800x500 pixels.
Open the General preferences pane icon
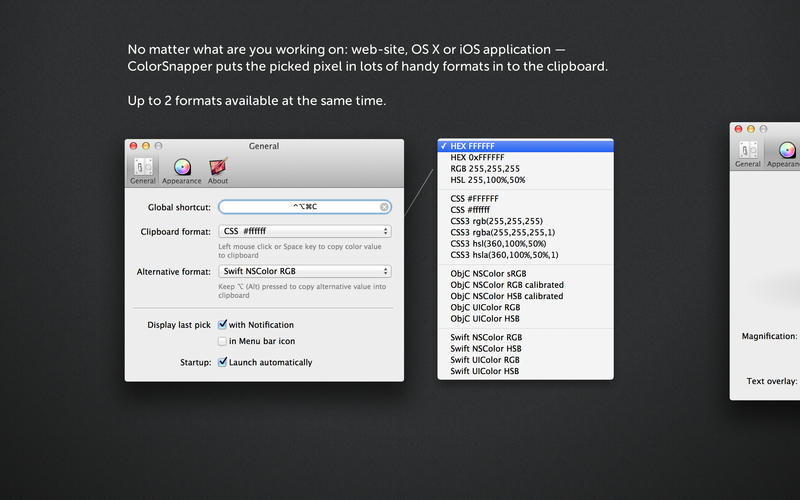tap(143, 170)
